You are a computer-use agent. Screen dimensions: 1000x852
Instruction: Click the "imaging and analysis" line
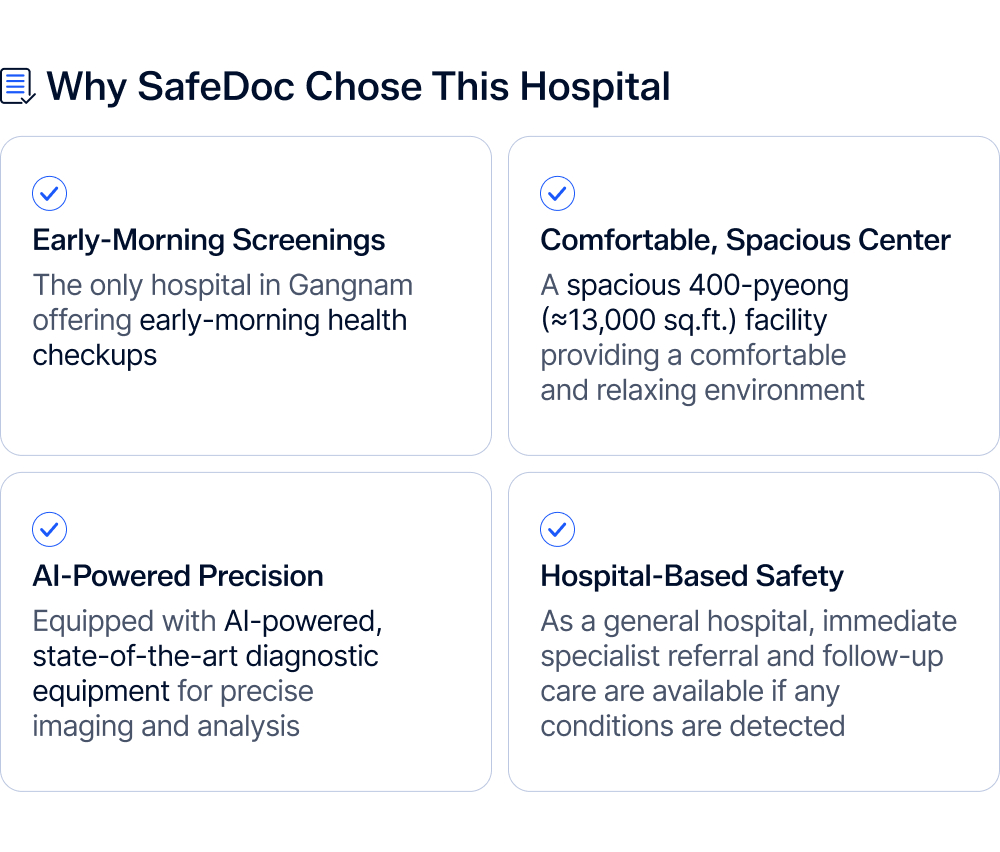tap(166, 726)
